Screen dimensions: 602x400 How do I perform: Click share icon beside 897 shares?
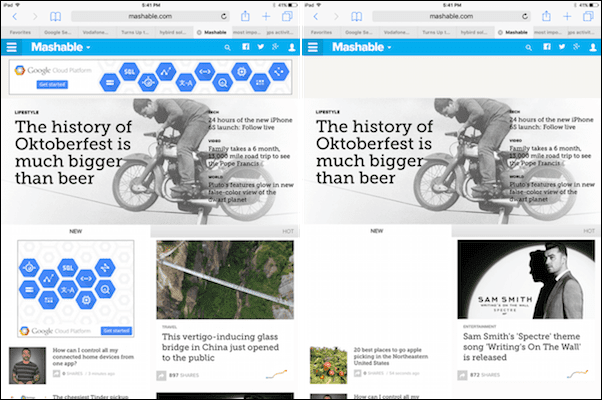click(161, 375)
